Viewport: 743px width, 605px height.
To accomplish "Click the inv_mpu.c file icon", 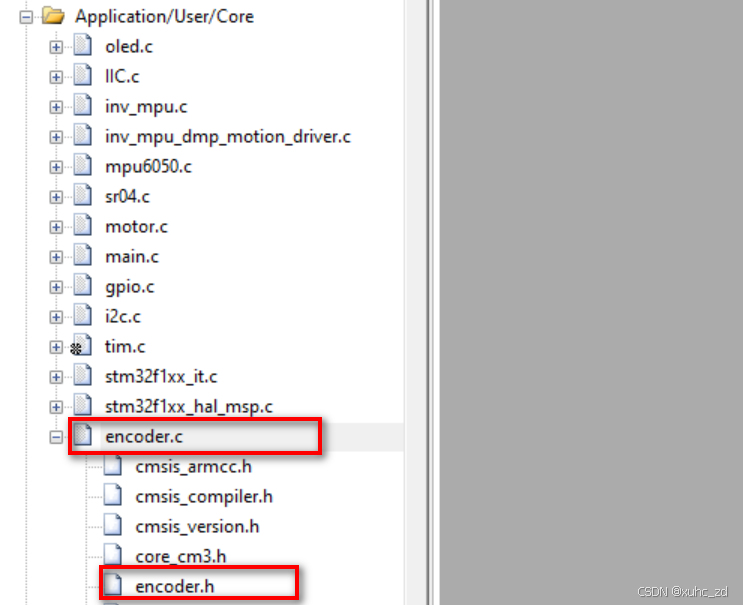I will coord(83,106).
